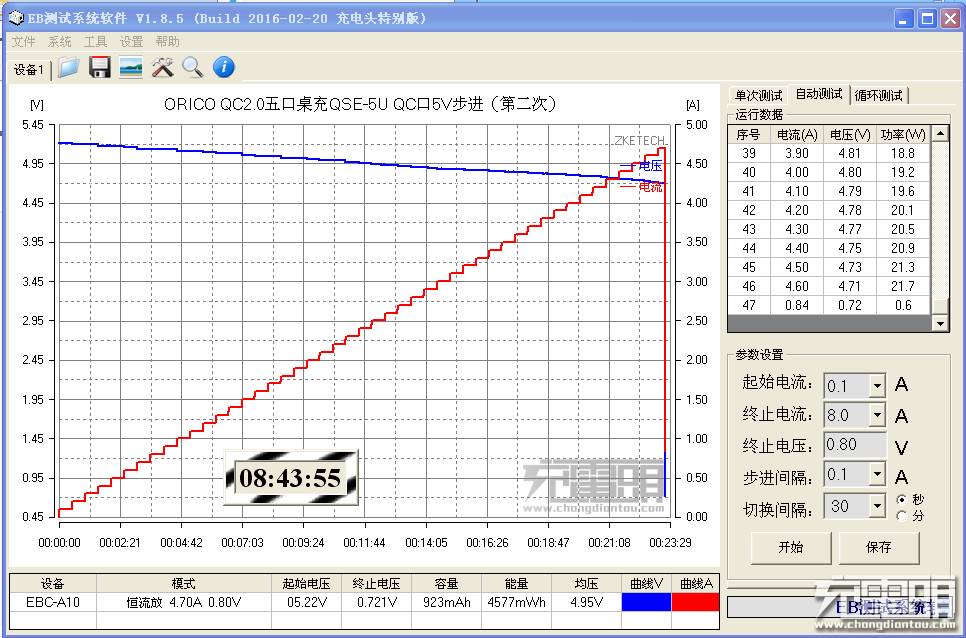This screenshot has height=638, width=966.
Task: Select row 47 with current 0.84
Action: tap(829, 305)
